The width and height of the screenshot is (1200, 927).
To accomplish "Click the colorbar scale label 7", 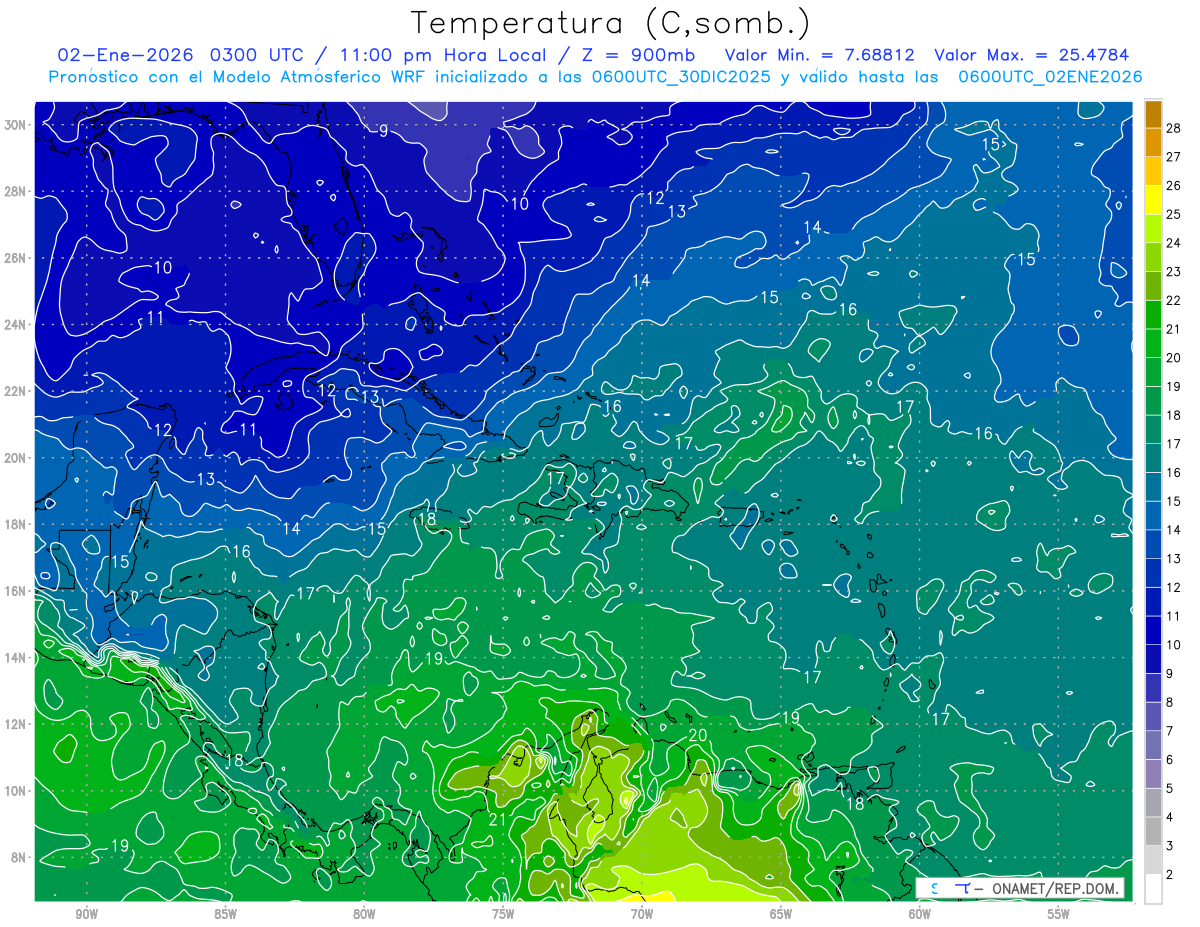I will (x=1170, y=731).
